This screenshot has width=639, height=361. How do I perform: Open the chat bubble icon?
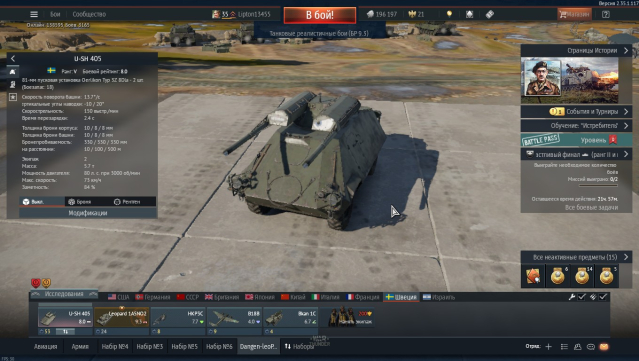[591, 346]
